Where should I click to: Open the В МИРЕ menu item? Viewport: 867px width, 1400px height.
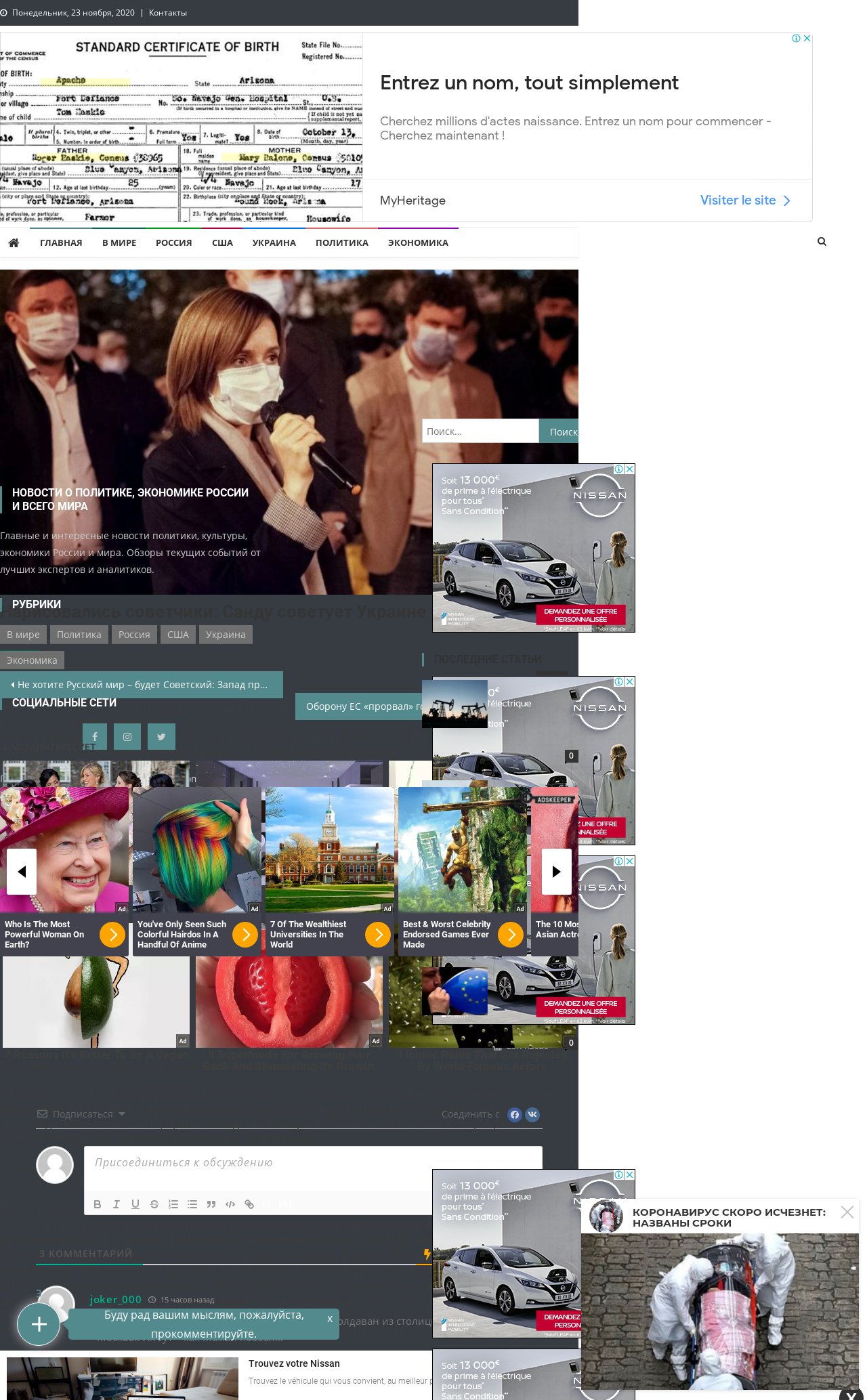coord(119,242)
